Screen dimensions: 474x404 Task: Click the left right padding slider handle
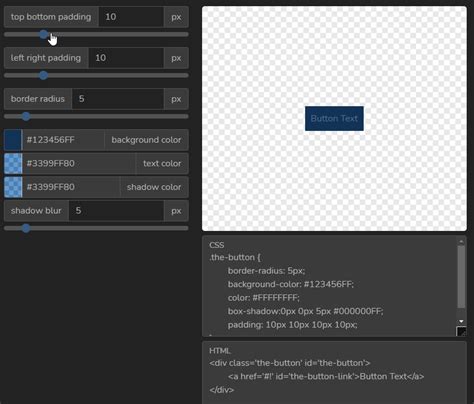tap(43, 75)
